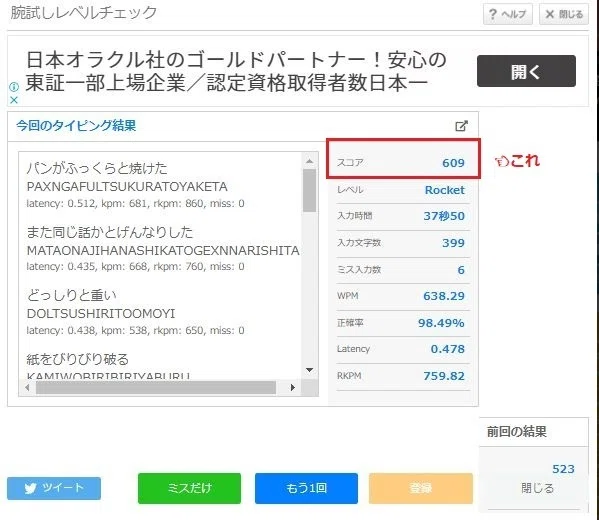Click the スコア label
The image size is (599, 520).
(x=350, y=163)
